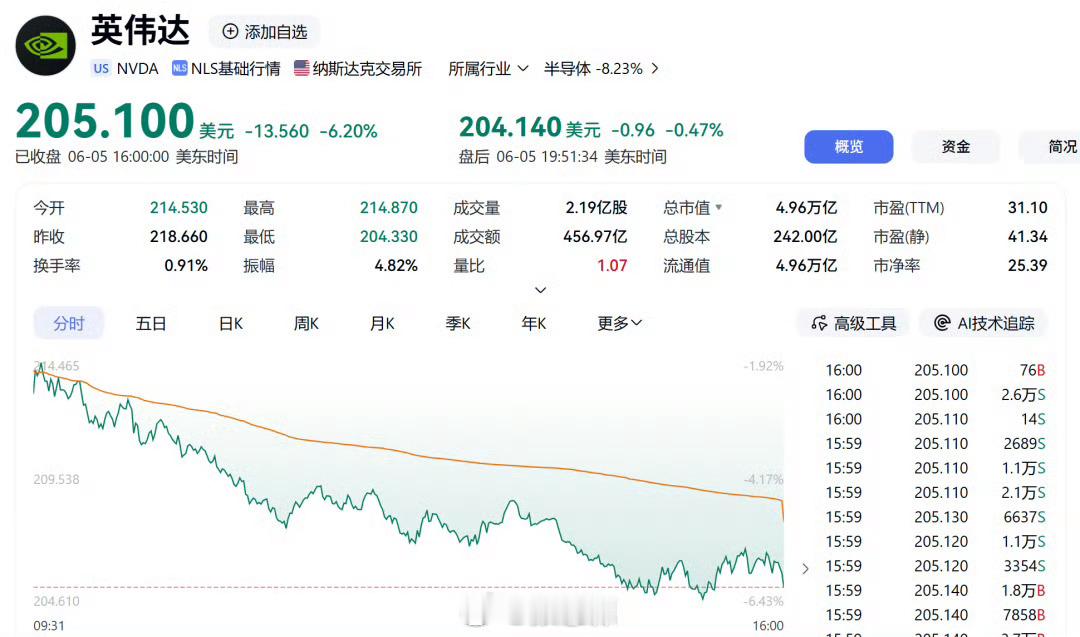1080x637 pixels.
Task: Click 成交额 value 456.97亿
Action: [x=595, y=236]
